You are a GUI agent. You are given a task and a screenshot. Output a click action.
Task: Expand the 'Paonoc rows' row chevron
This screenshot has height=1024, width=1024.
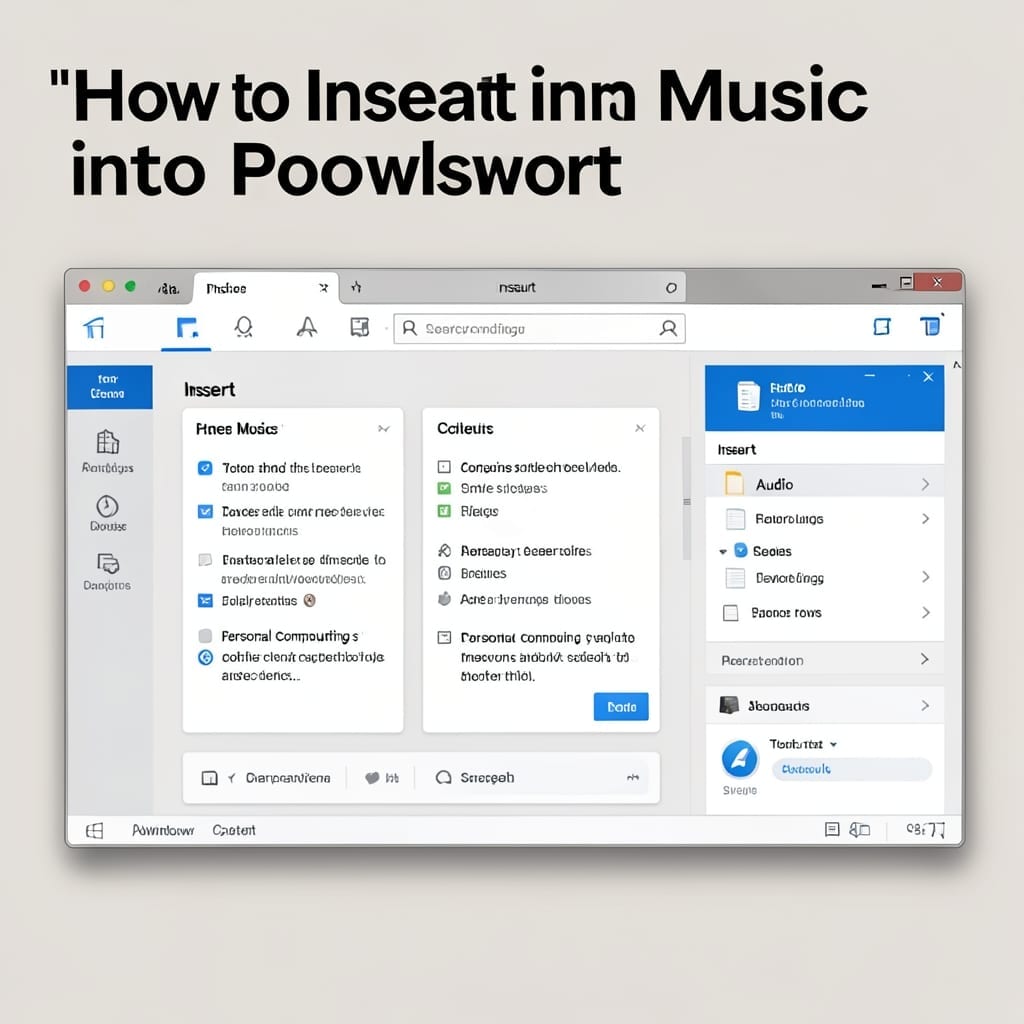925,612
